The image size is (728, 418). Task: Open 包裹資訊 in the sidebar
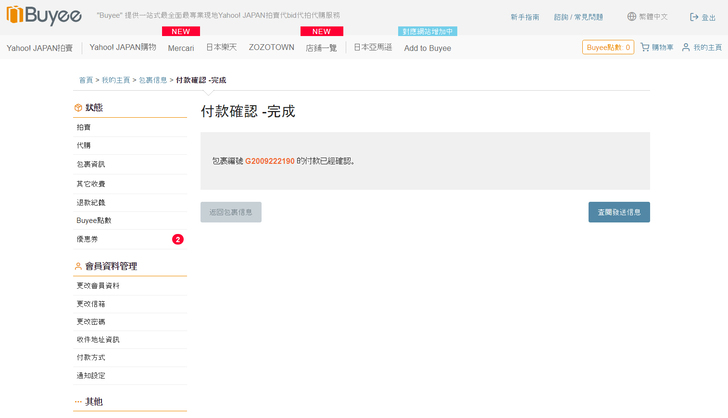tap(90, 164)
